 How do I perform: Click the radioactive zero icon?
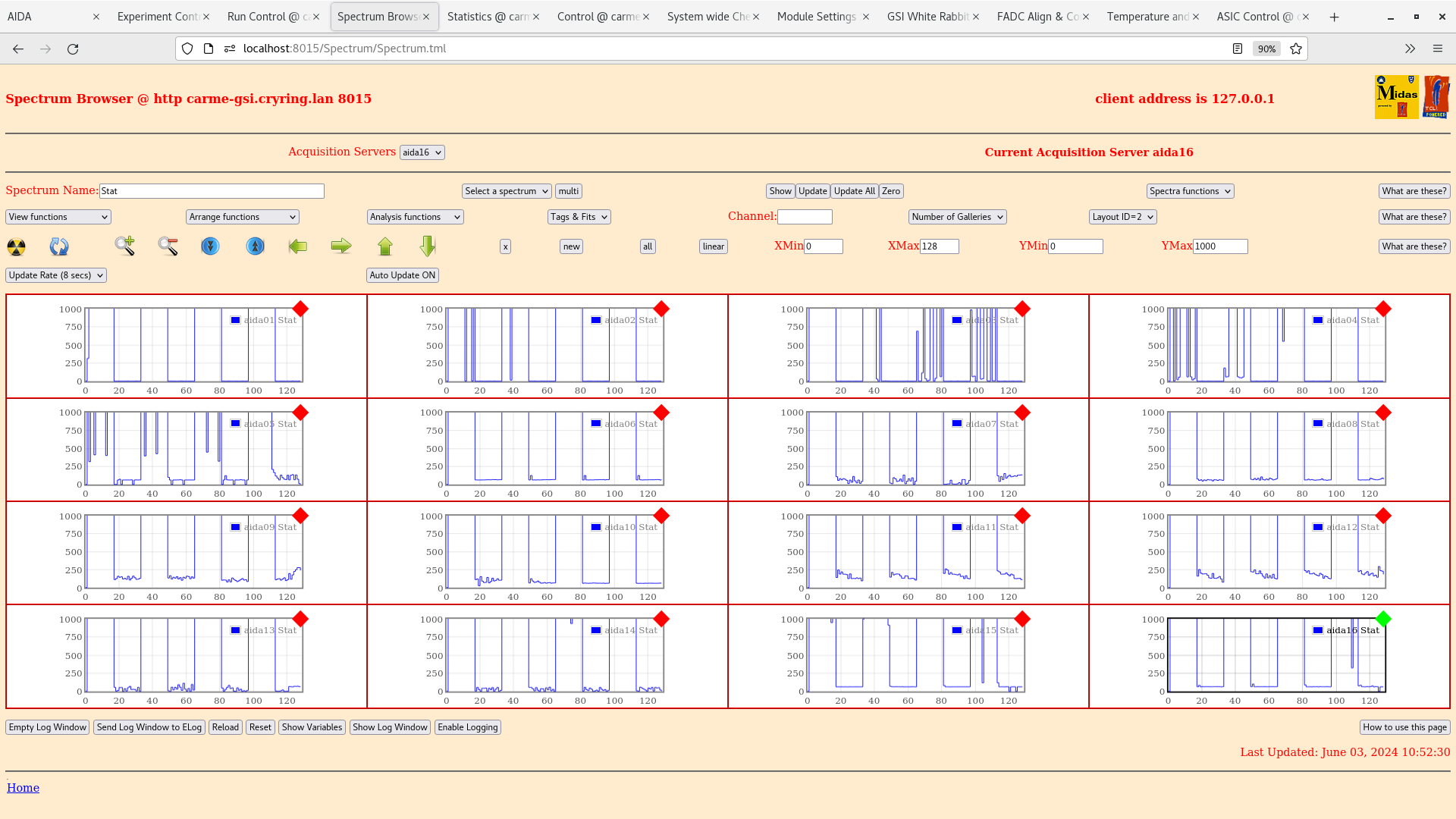(x=15, y=246)
